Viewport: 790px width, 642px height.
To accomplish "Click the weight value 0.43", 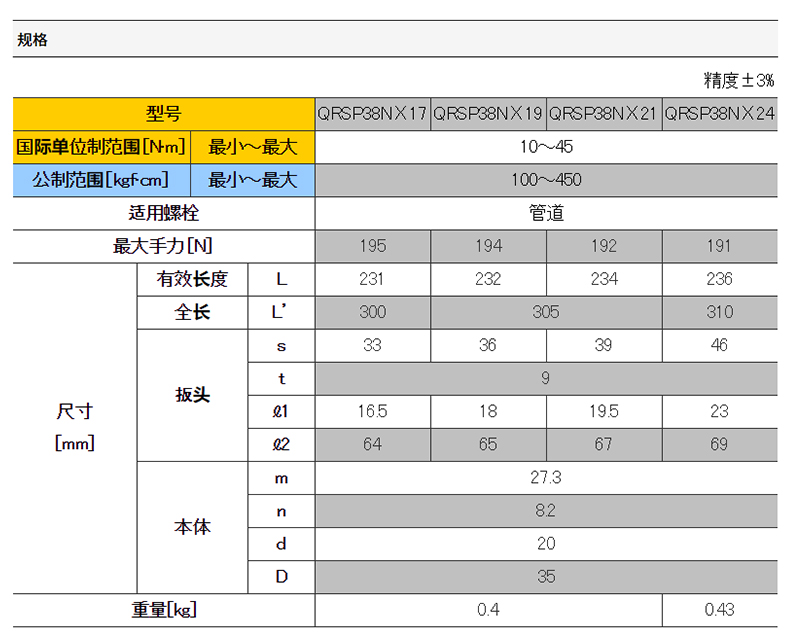I will pyautogui.click(x=719, y=610).
